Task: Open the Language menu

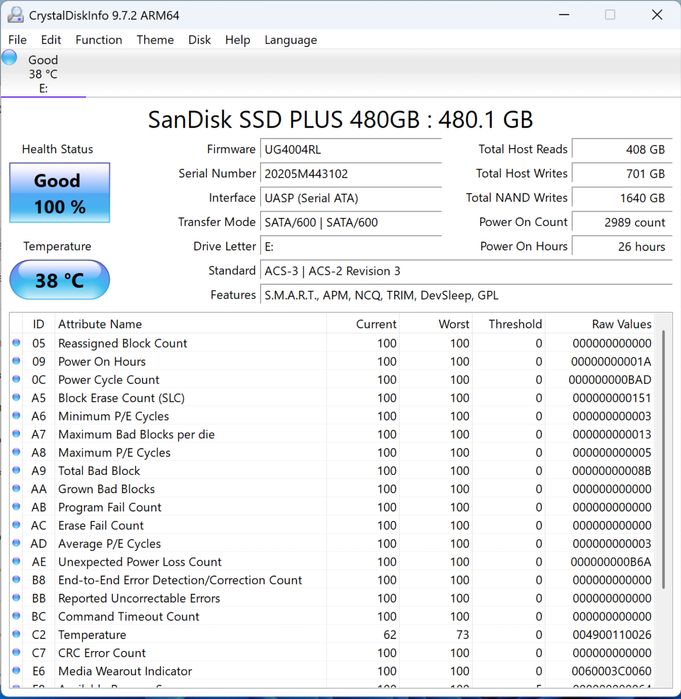Action: click(x=290, y=40)
